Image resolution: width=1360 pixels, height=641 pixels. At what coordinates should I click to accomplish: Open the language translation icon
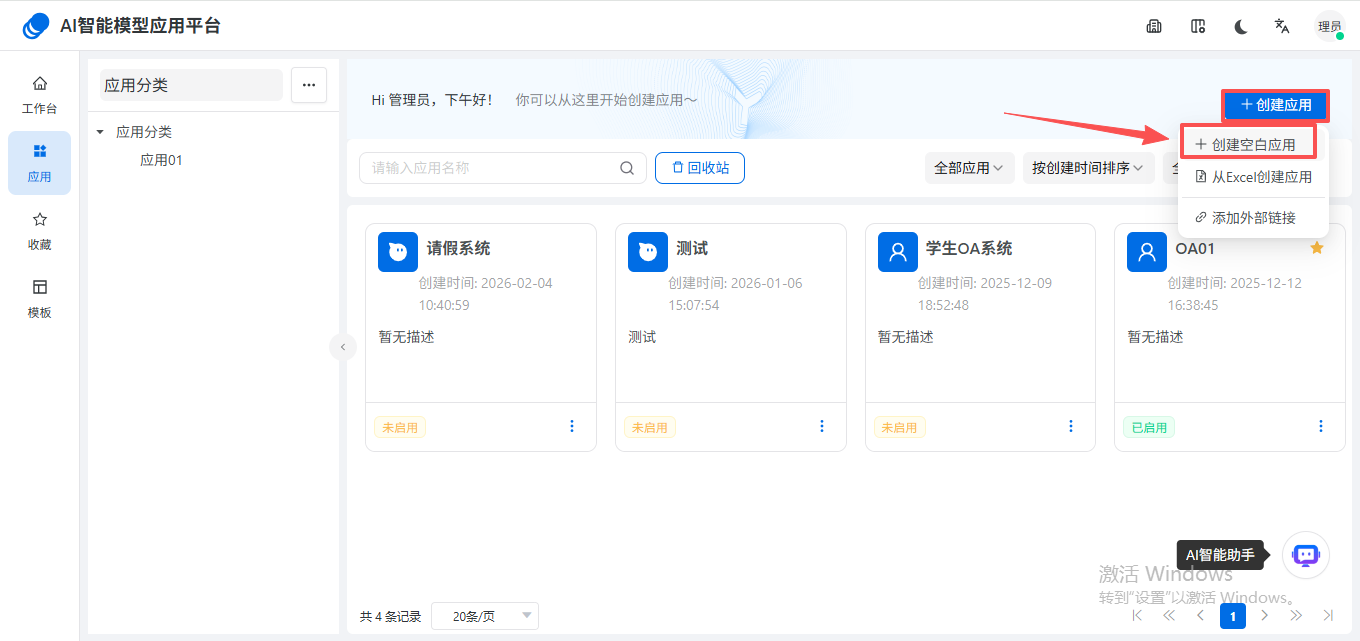[1282, 27]
